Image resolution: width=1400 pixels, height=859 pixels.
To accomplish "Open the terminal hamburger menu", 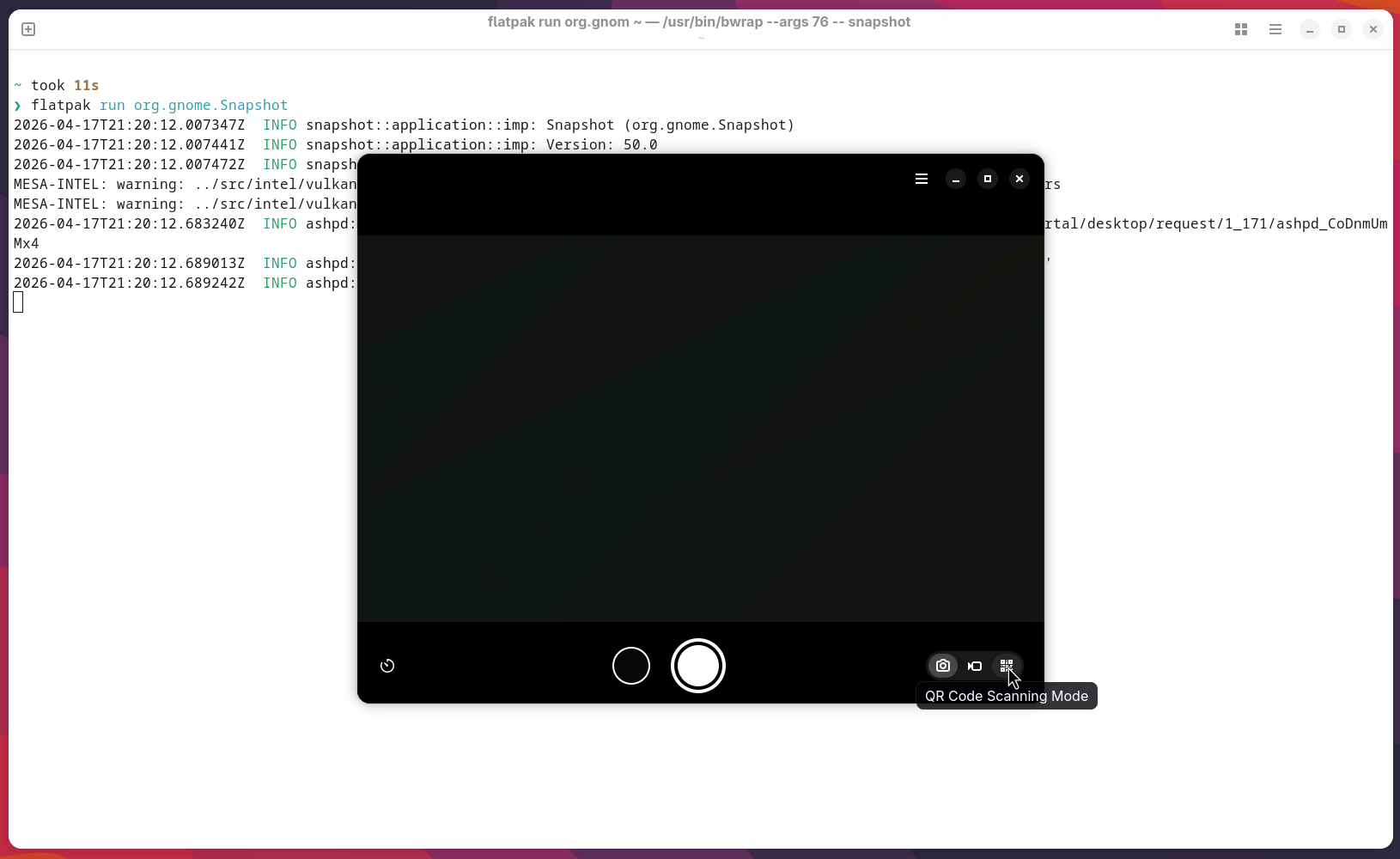I will (1275, 29).
